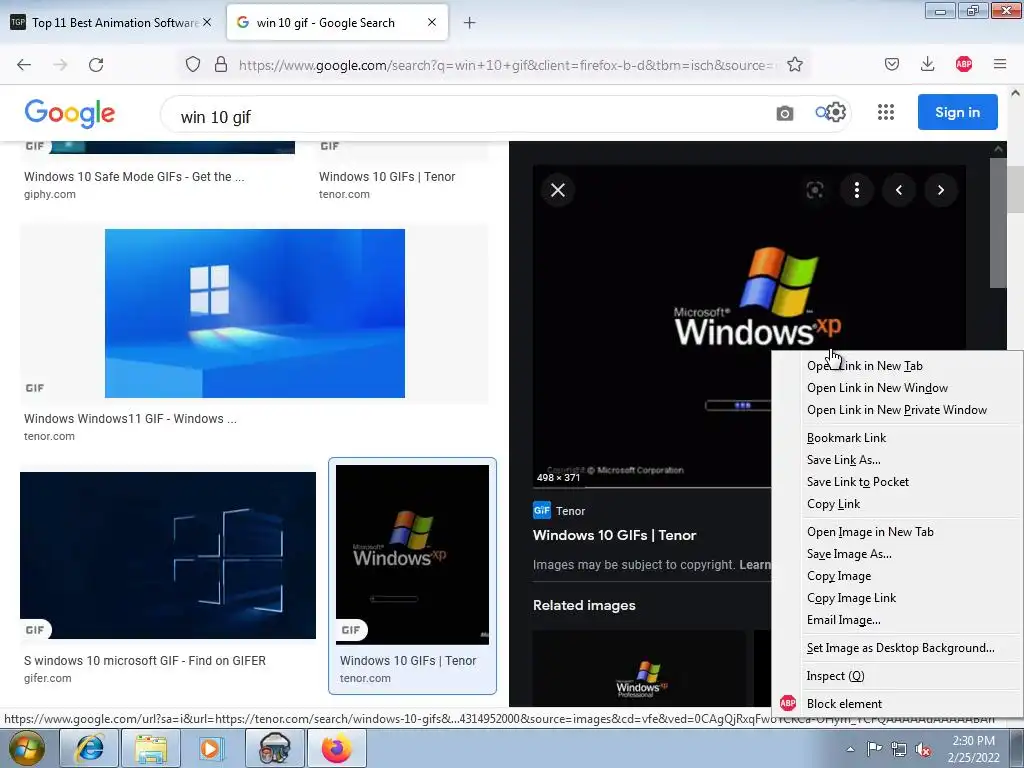Click the preview panel vertical scrollbar thumb

pos(998,222)
